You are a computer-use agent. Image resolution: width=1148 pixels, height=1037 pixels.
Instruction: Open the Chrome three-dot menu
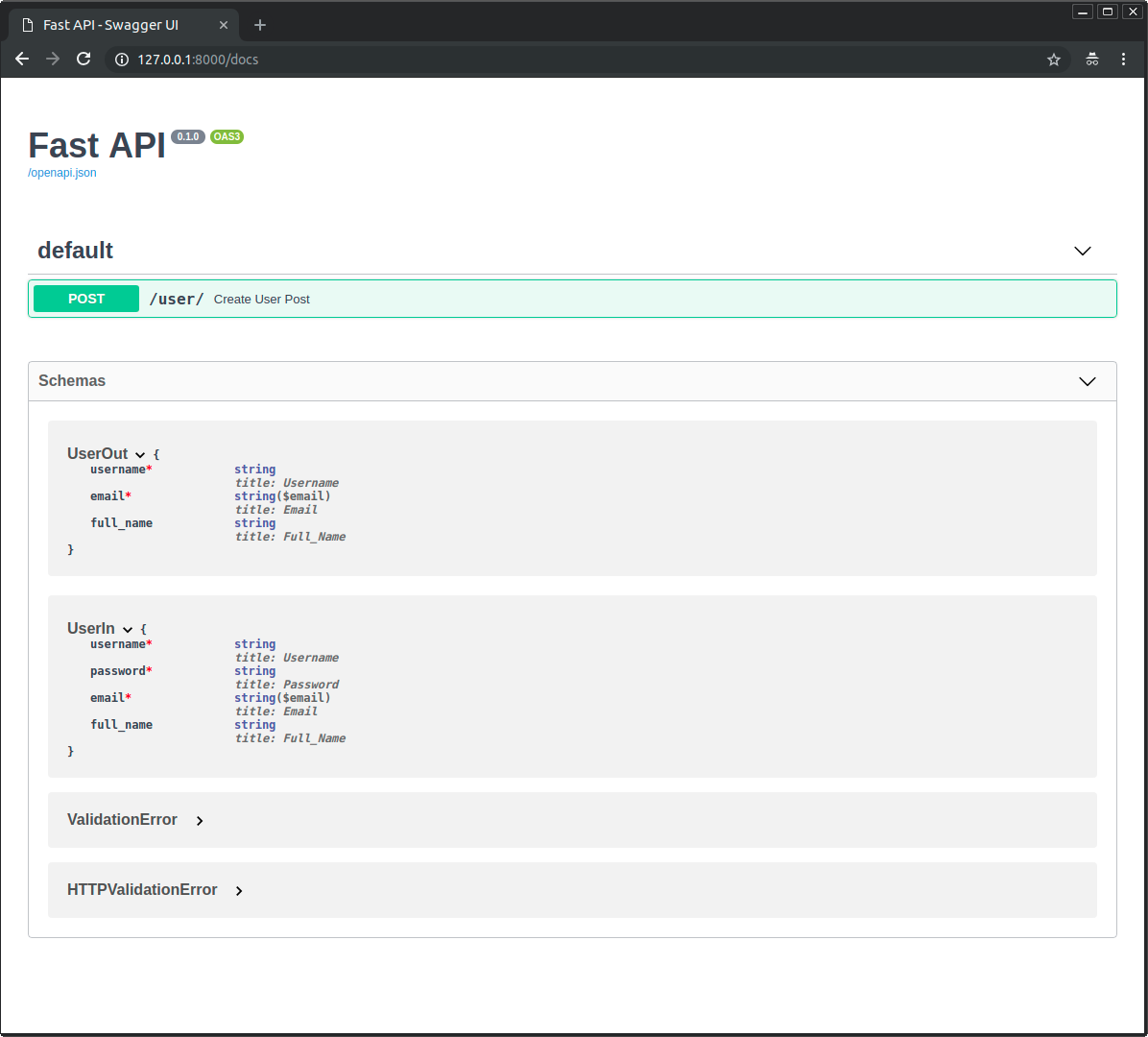1123,60
